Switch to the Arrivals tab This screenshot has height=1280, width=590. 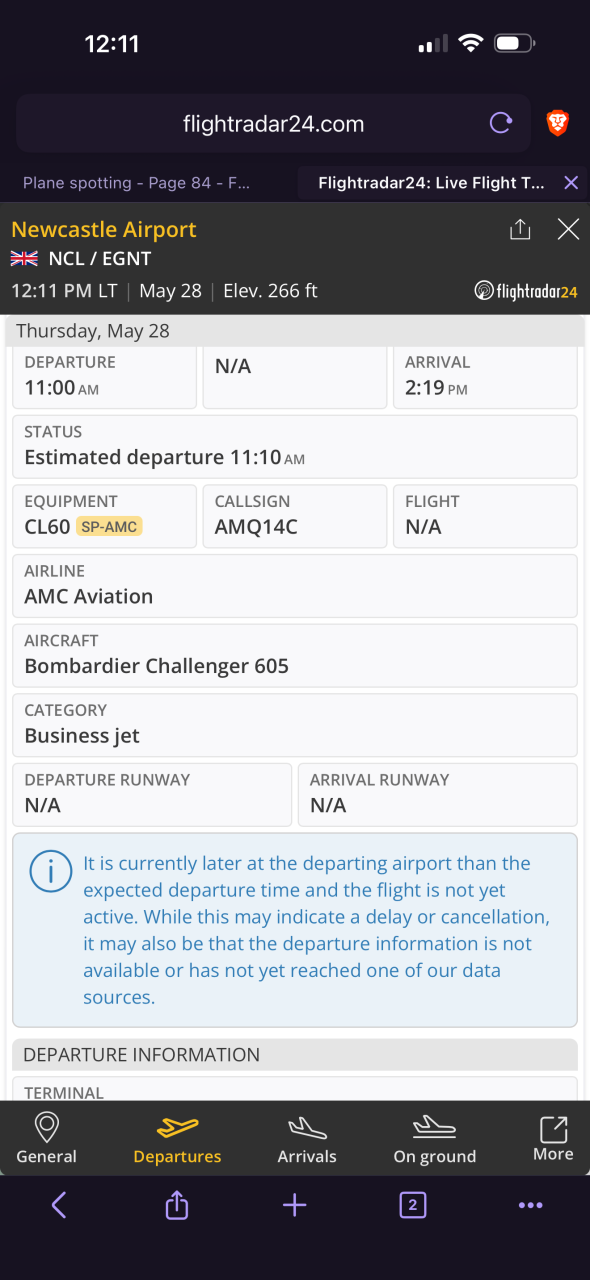coord(307,1139)
